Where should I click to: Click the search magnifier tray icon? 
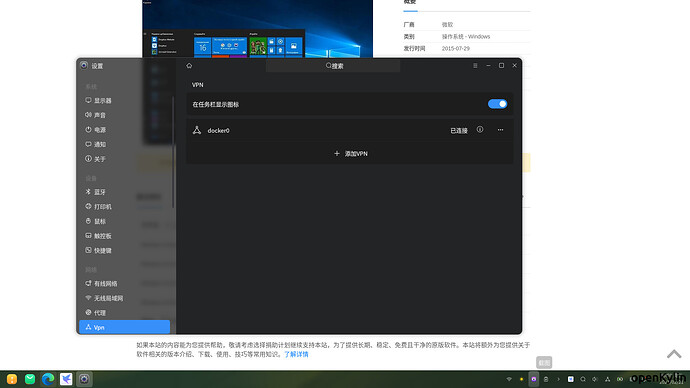[583, 379]
